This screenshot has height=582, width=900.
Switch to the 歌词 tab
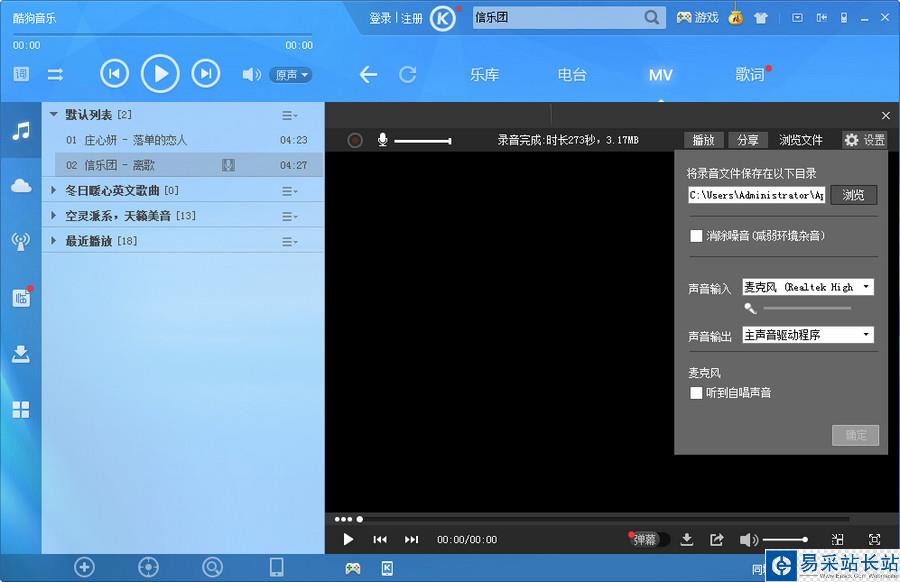click(750, 75)
